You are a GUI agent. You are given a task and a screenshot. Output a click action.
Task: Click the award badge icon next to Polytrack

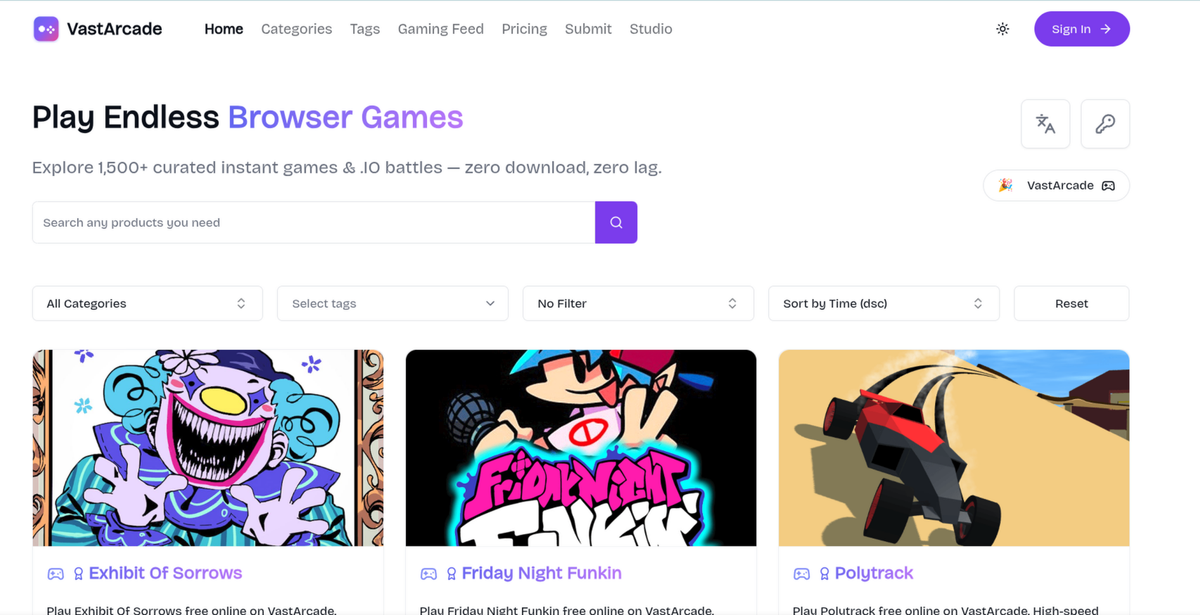click(x=824, y=574)
